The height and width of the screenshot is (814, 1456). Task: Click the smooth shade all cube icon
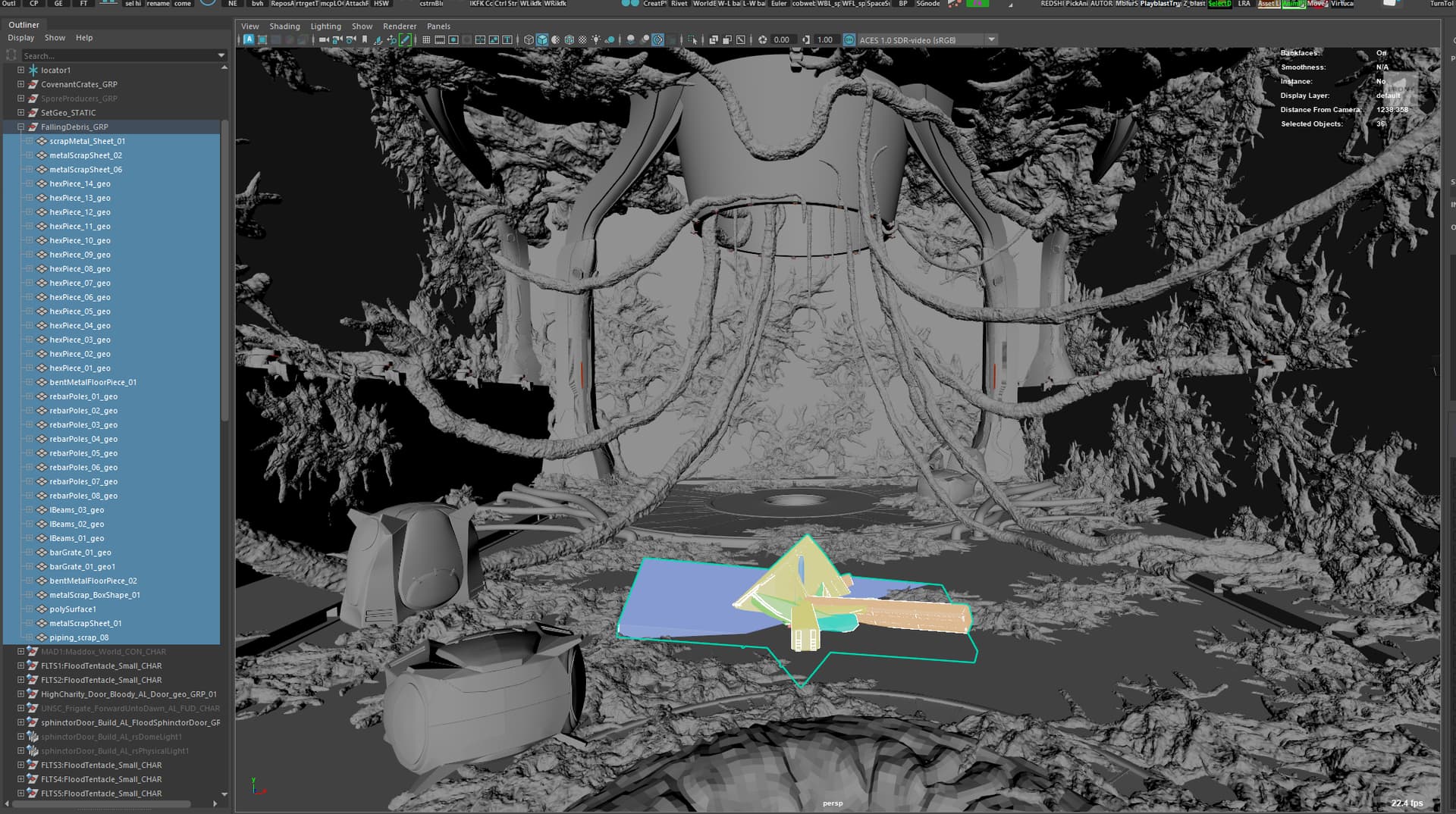pos(542,39)
